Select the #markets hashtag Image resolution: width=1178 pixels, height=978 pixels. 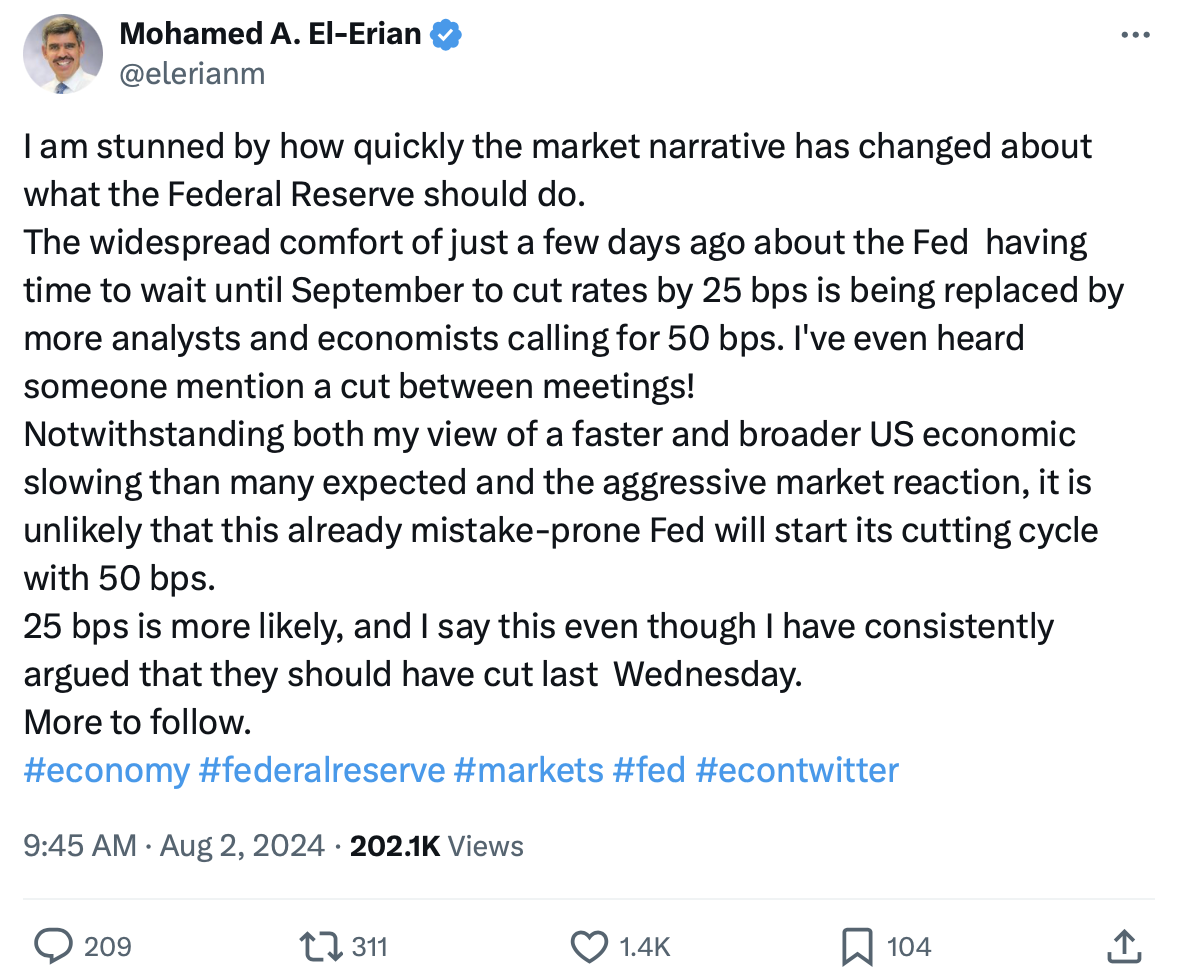click(528, 770)
